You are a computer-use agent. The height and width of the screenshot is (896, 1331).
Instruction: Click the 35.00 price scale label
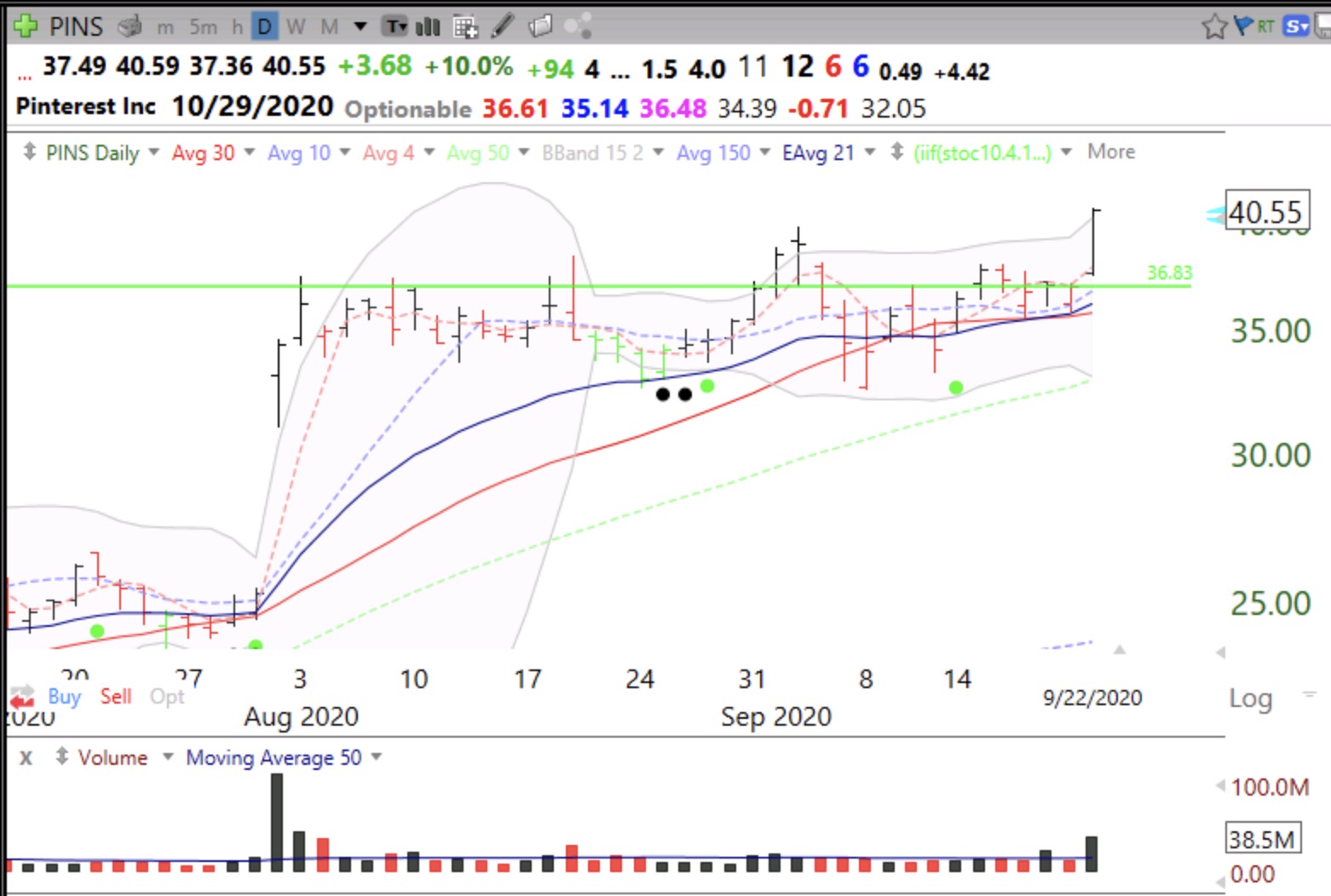1270,331
